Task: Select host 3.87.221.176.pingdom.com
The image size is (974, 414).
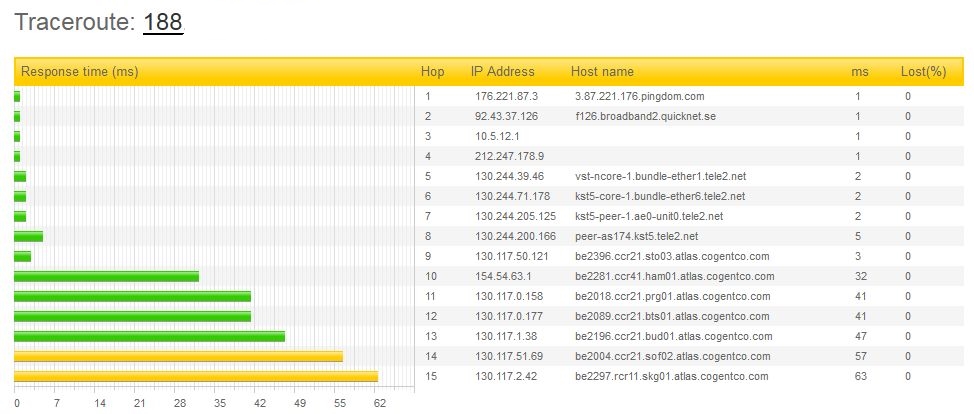Action: point(640,96)
